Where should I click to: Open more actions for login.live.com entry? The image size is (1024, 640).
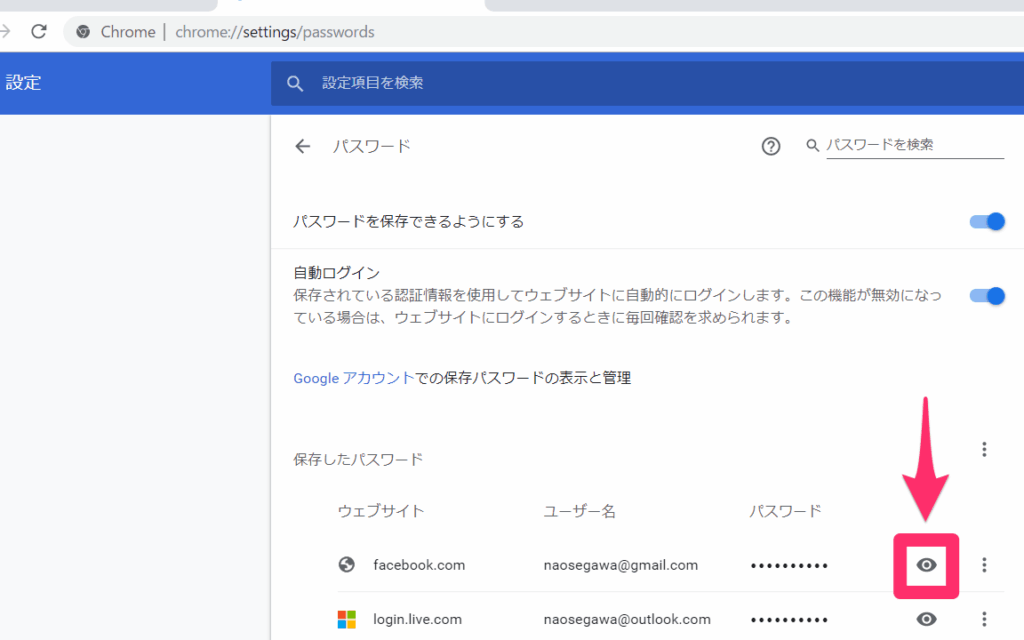984,619
